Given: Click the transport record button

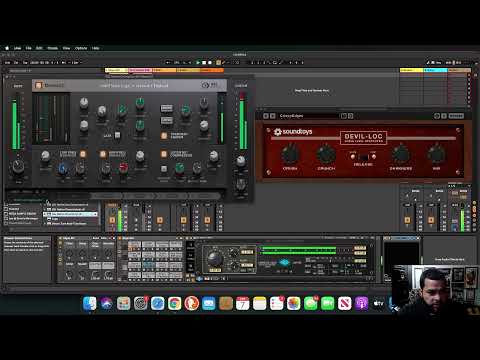Looking at the screenshot, I should click(210, 62).
